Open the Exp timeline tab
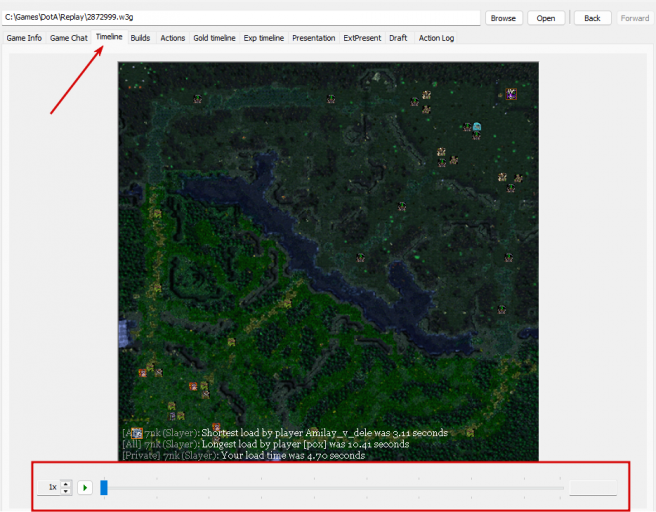This screenshot has width=656, height=512. click(264, 38)
